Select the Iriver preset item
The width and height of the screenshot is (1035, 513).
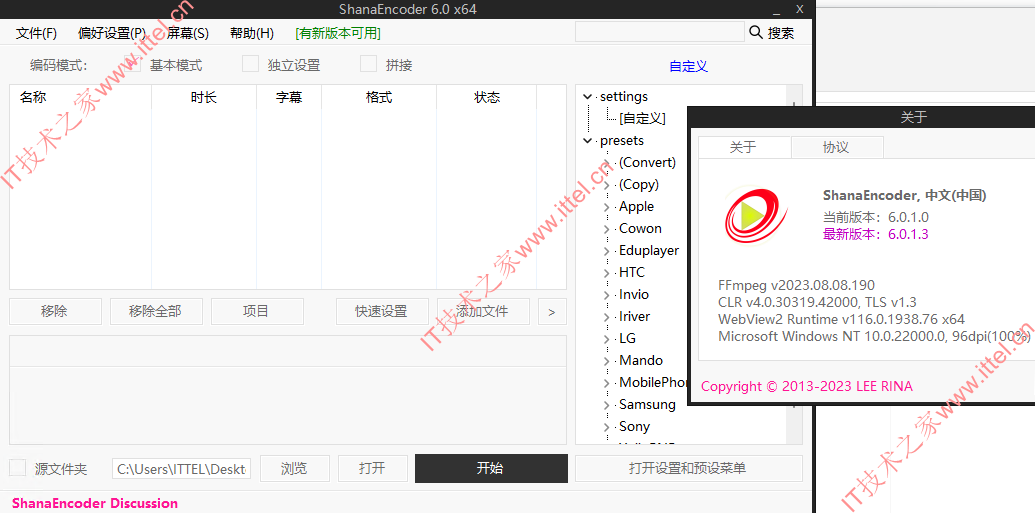pos(634,316)
